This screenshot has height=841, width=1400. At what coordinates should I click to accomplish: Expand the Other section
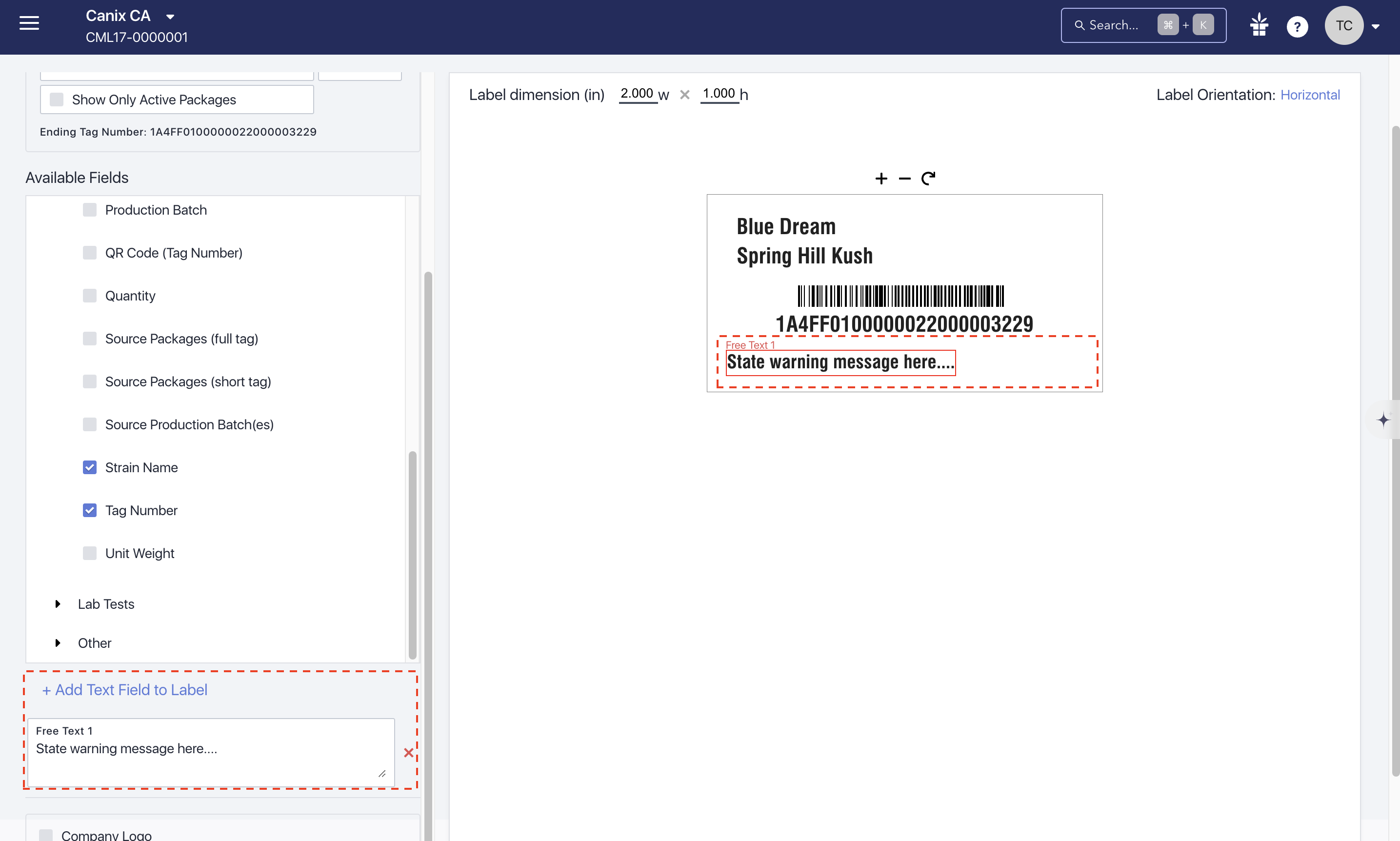coord(57,643)
